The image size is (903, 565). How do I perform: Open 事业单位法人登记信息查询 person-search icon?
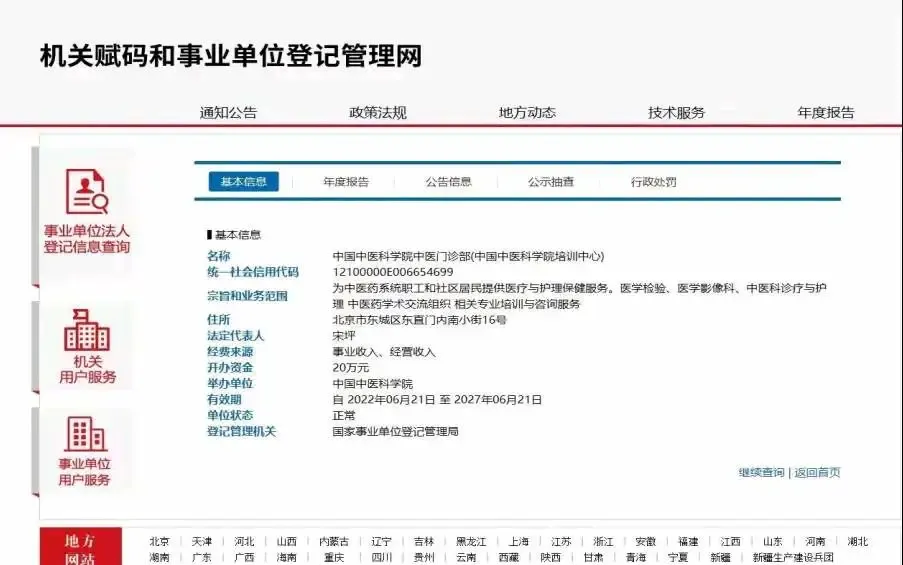[x=87, y=192]
